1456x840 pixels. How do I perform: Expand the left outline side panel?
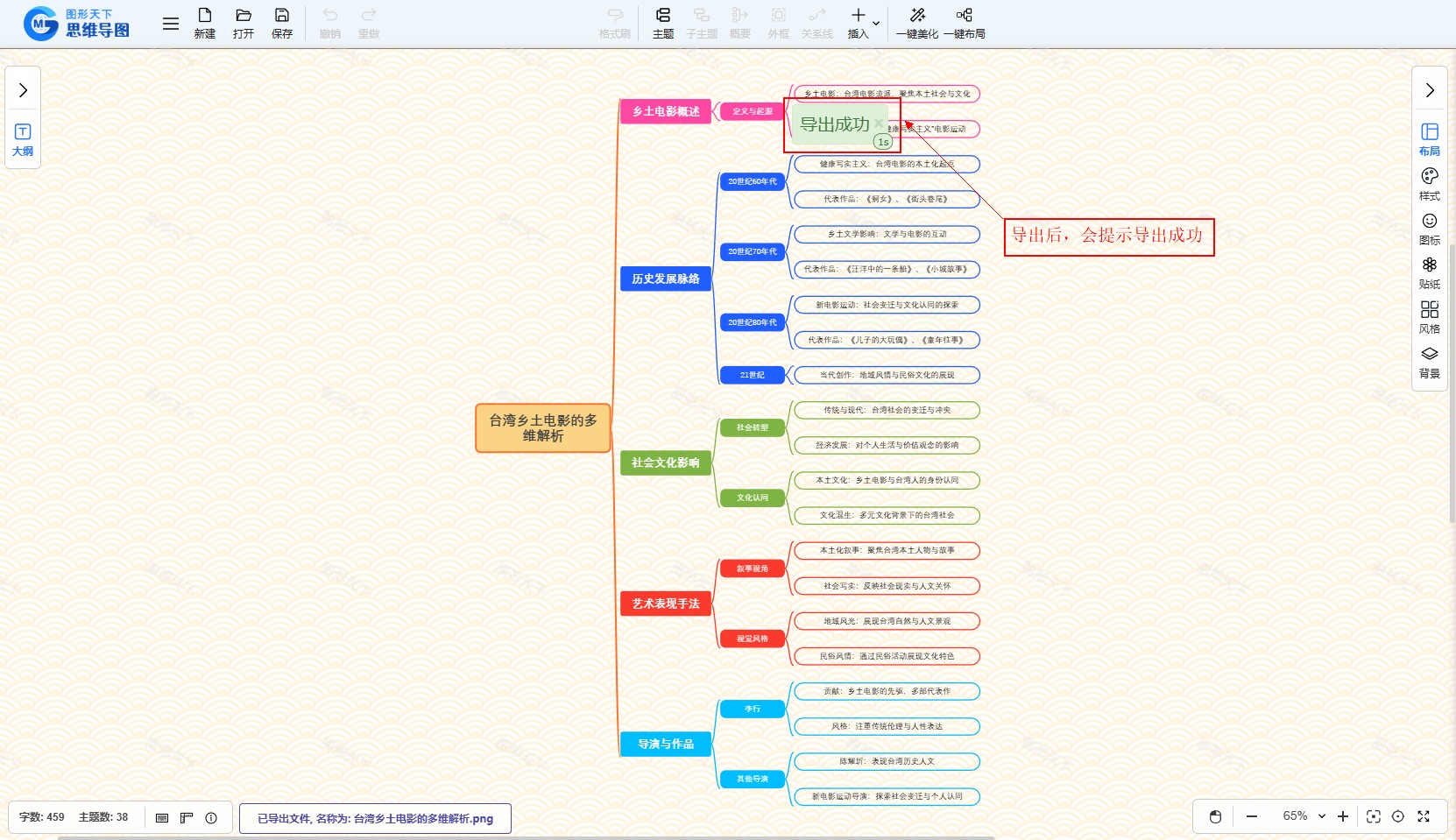click(23, 90)
